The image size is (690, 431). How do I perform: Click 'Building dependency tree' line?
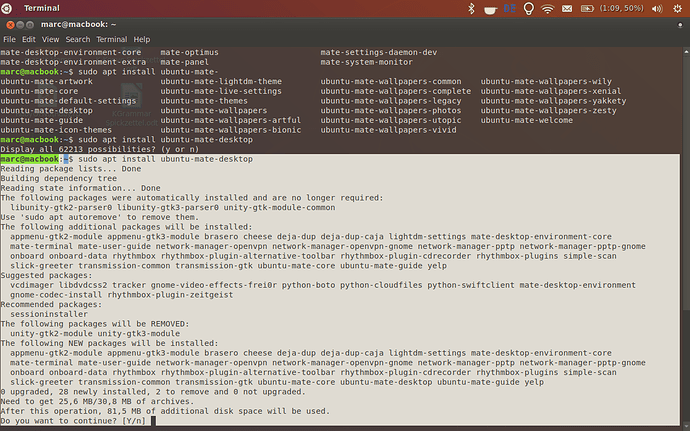click(59, 178)
